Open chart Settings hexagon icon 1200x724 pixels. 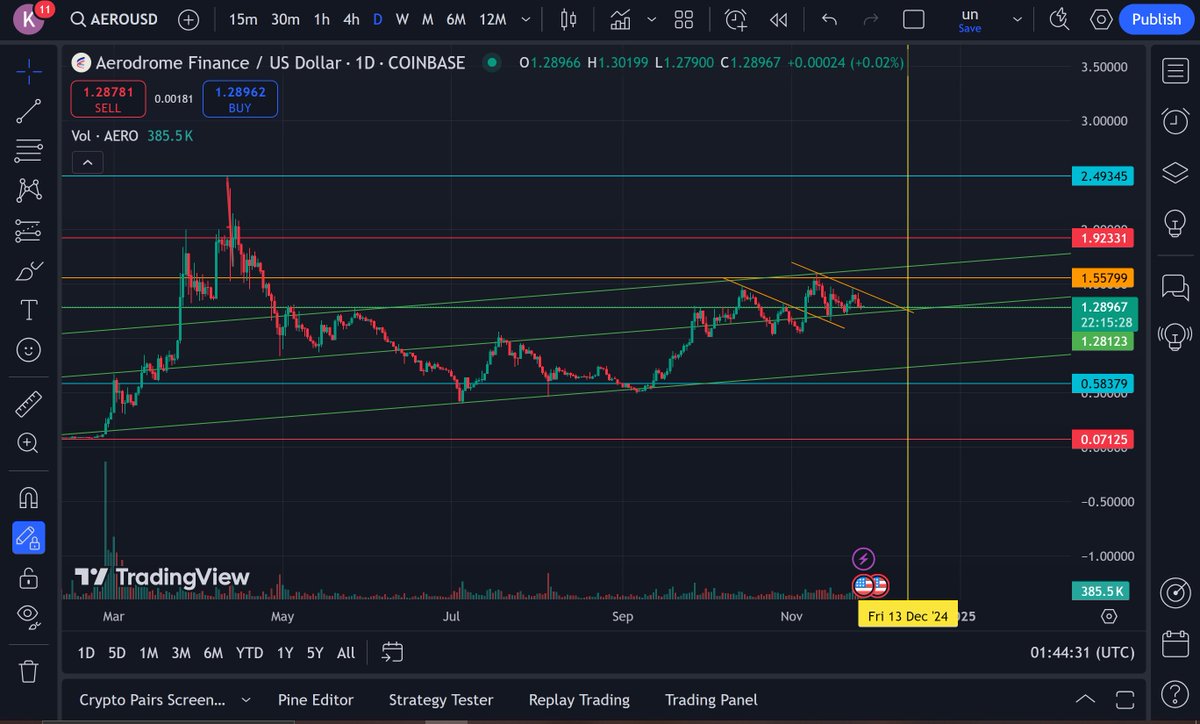pos(1101,19)
